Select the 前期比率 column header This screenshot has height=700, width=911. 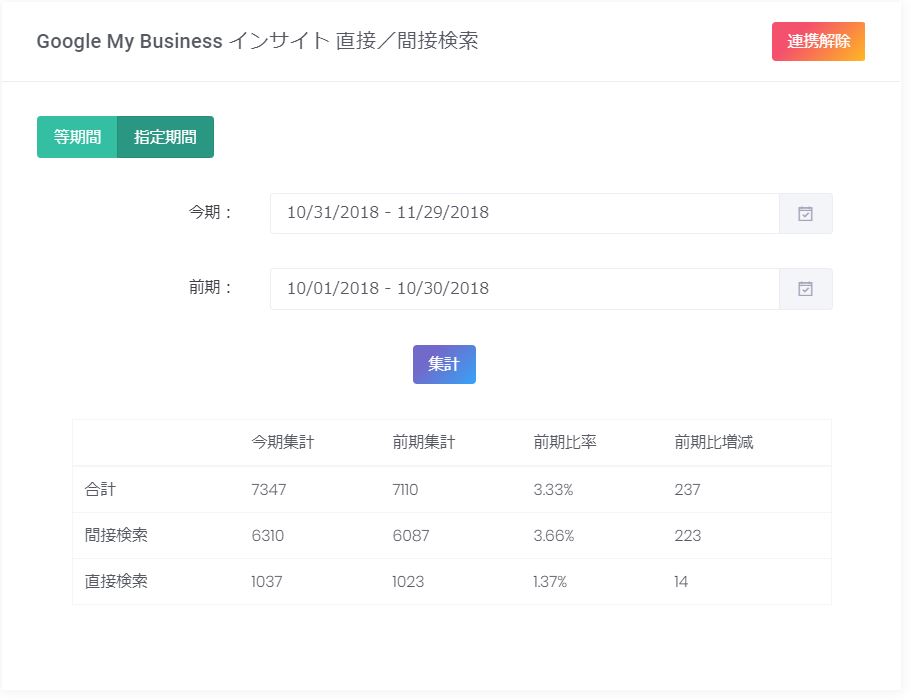click(565, 443)
